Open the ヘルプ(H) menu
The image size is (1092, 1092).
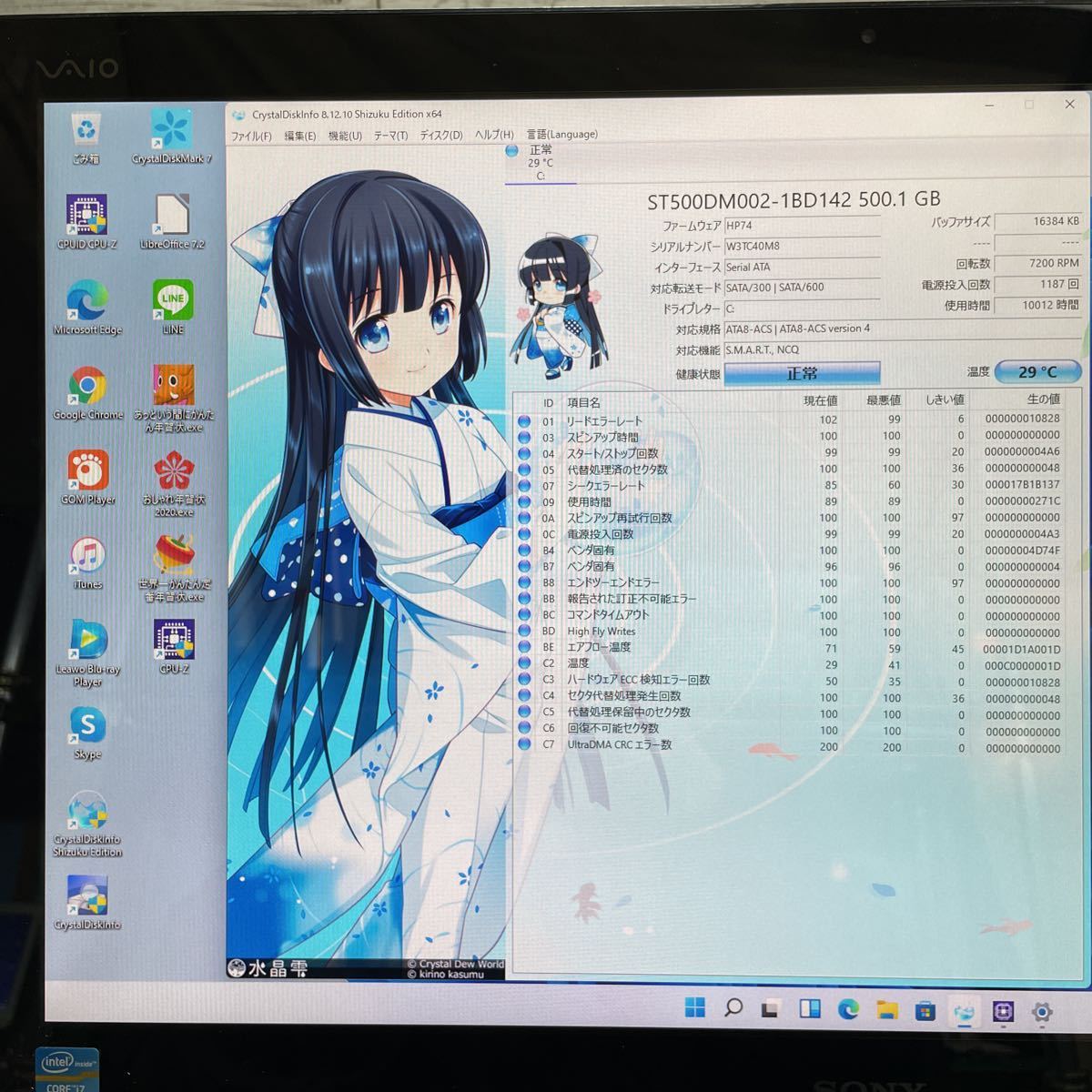click(x=494, y=135)
